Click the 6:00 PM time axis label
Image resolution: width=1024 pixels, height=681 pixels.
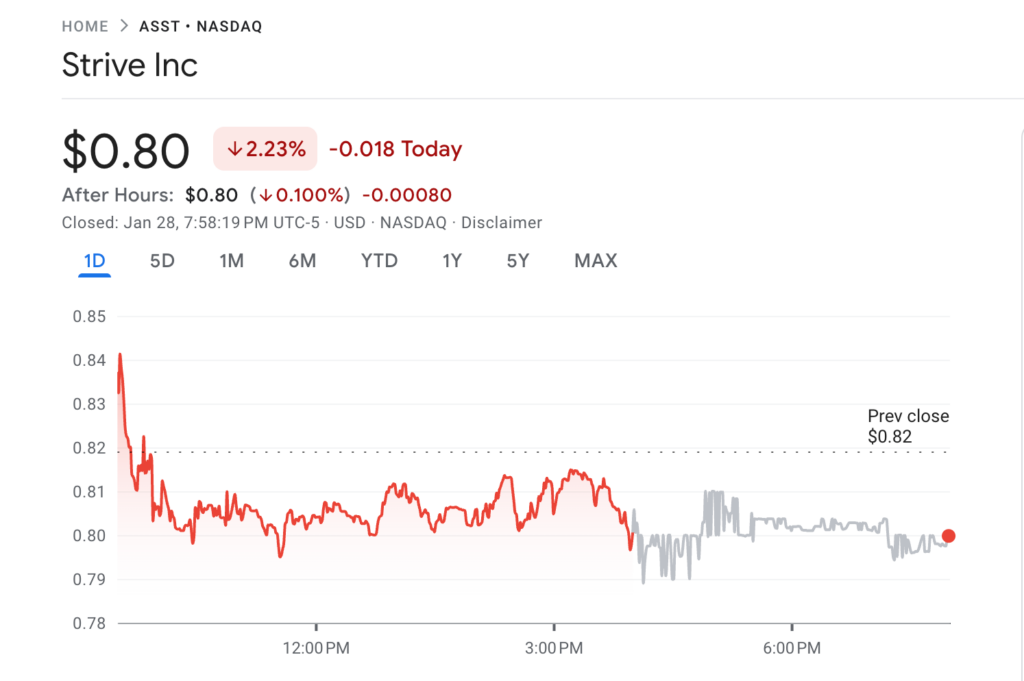pyautogui.click(x=792, y=649)
